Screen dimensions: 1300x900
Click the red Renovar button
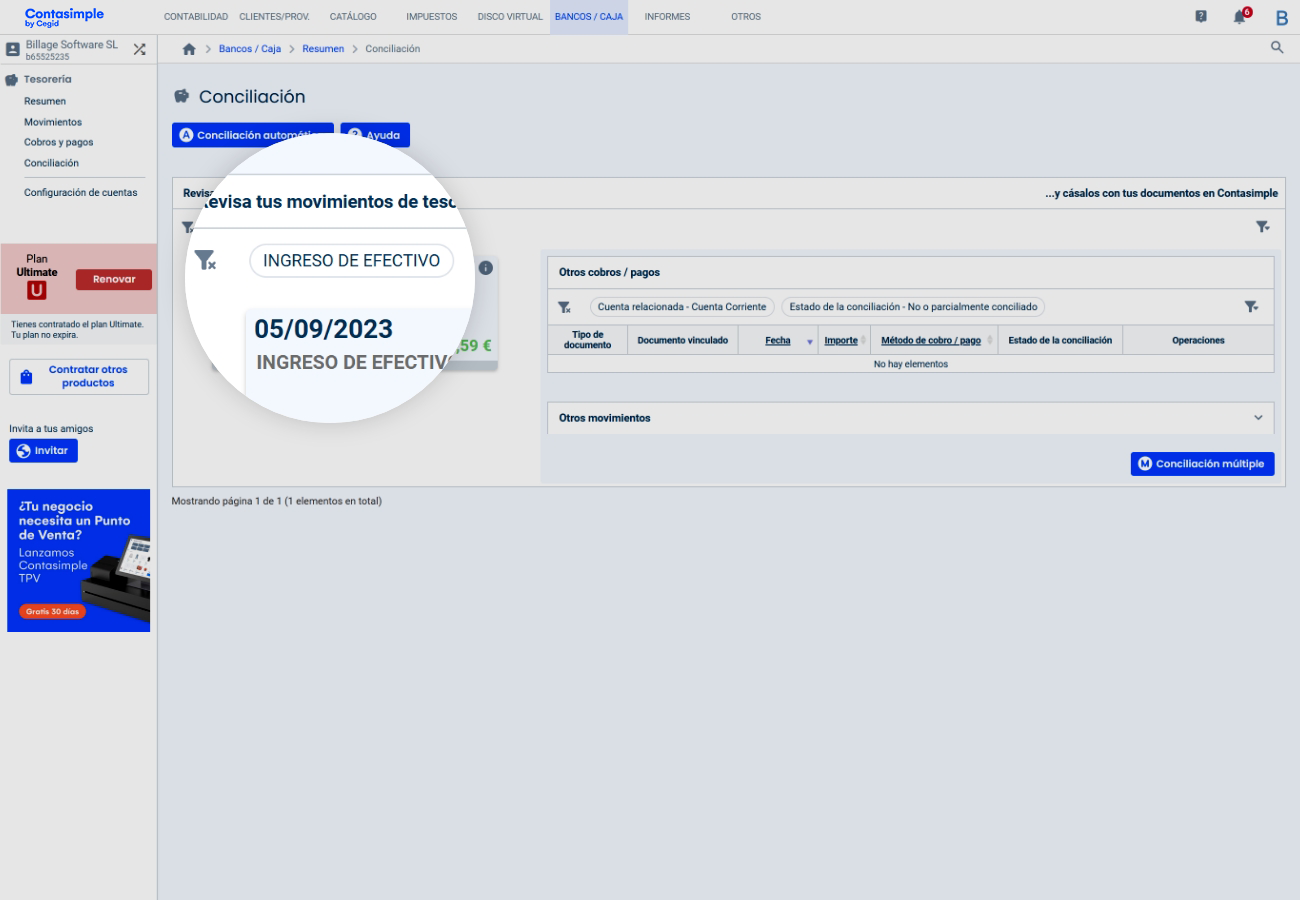click(x=114, y=280)
